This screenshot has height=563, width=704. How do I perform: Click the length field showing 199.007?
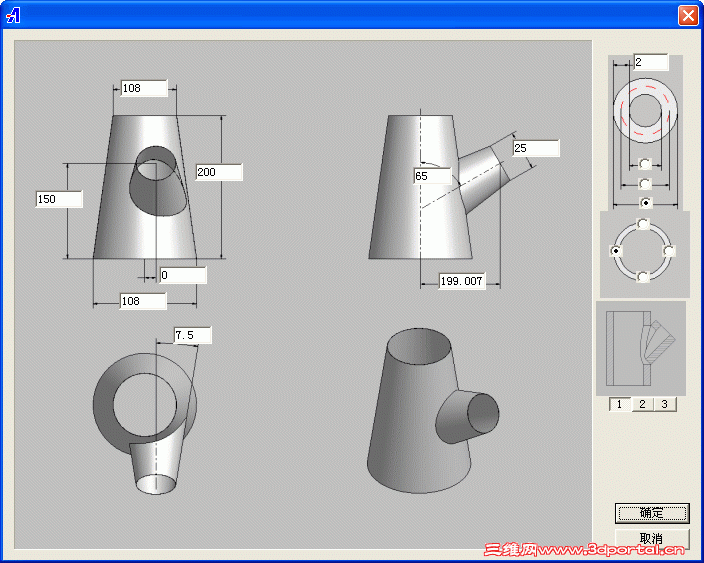point(462,282)
